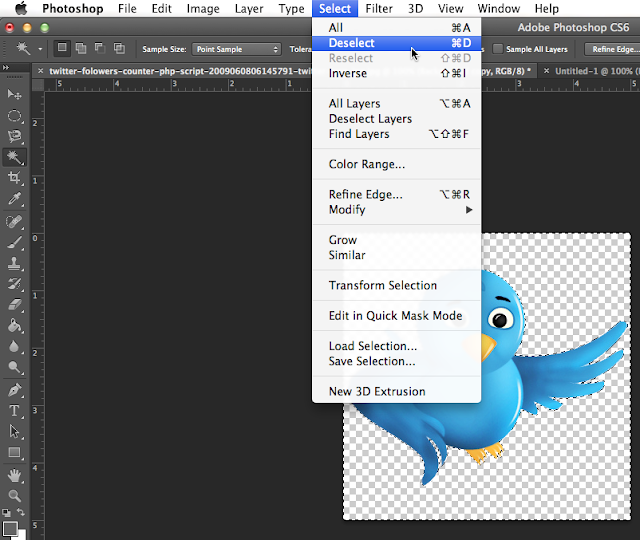Toggle the Sample All Layers checkbox
The width and height of the screenshot is (640, 540).
click(498, 49)
